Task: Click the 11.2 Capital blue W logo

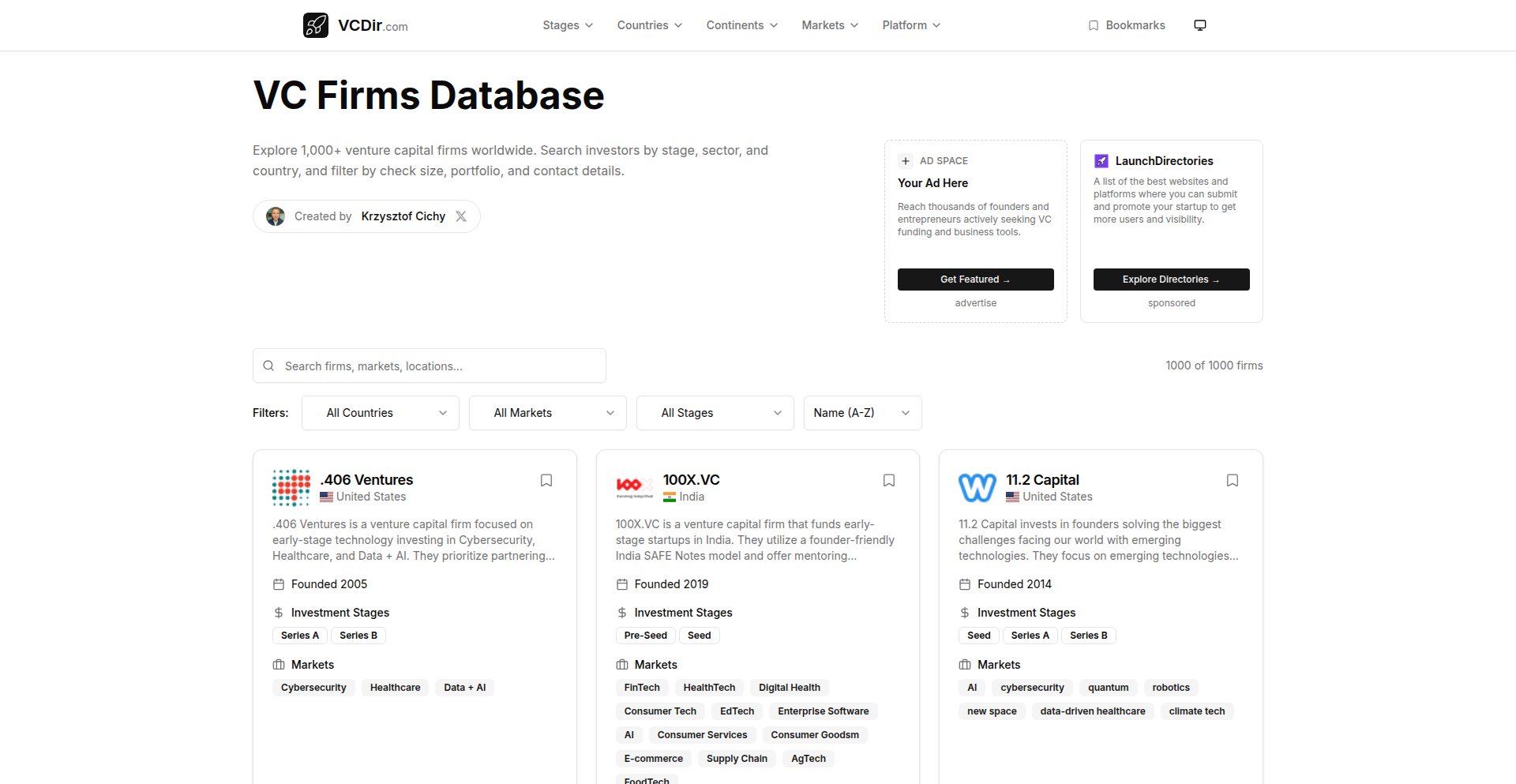Action: click(978, 488)
